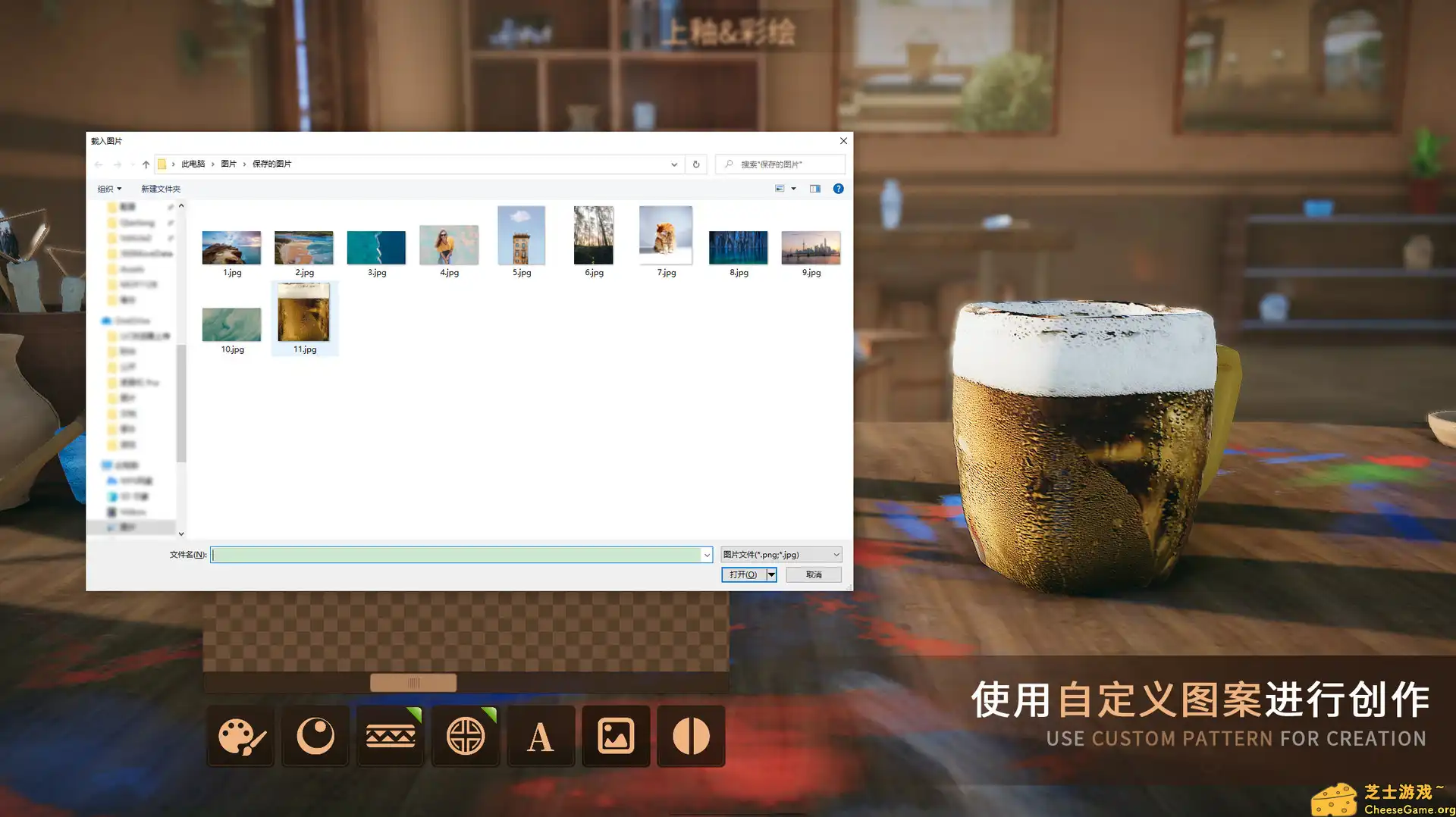Expand the address bar dropdown arrow

(674, 164)
